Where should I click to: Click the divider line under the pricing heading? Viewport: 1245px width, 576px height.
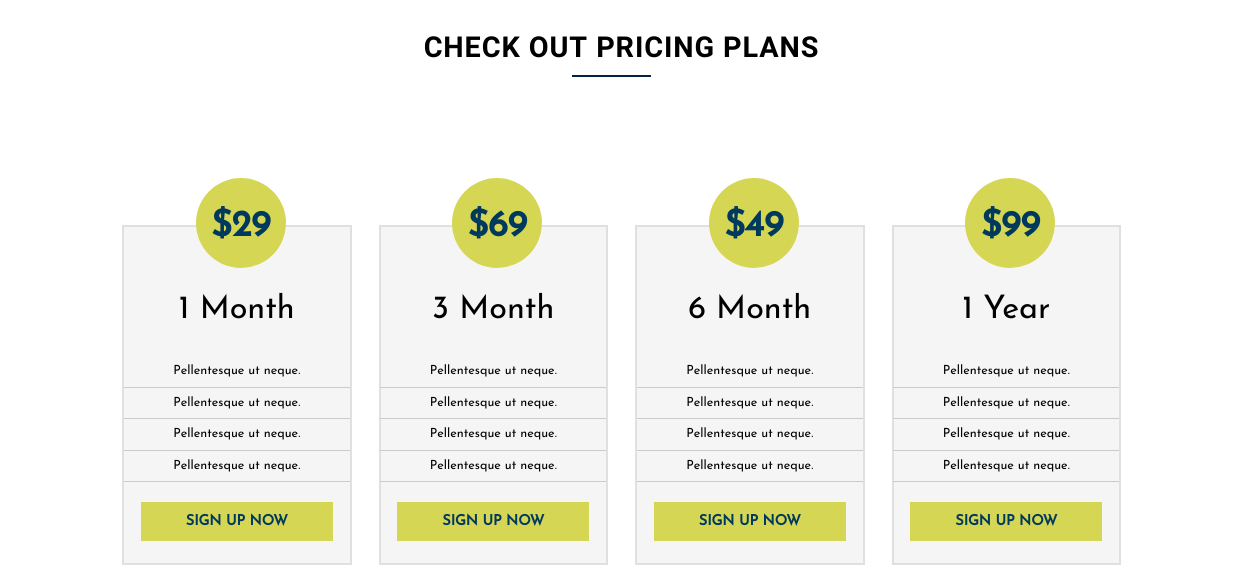611,76
